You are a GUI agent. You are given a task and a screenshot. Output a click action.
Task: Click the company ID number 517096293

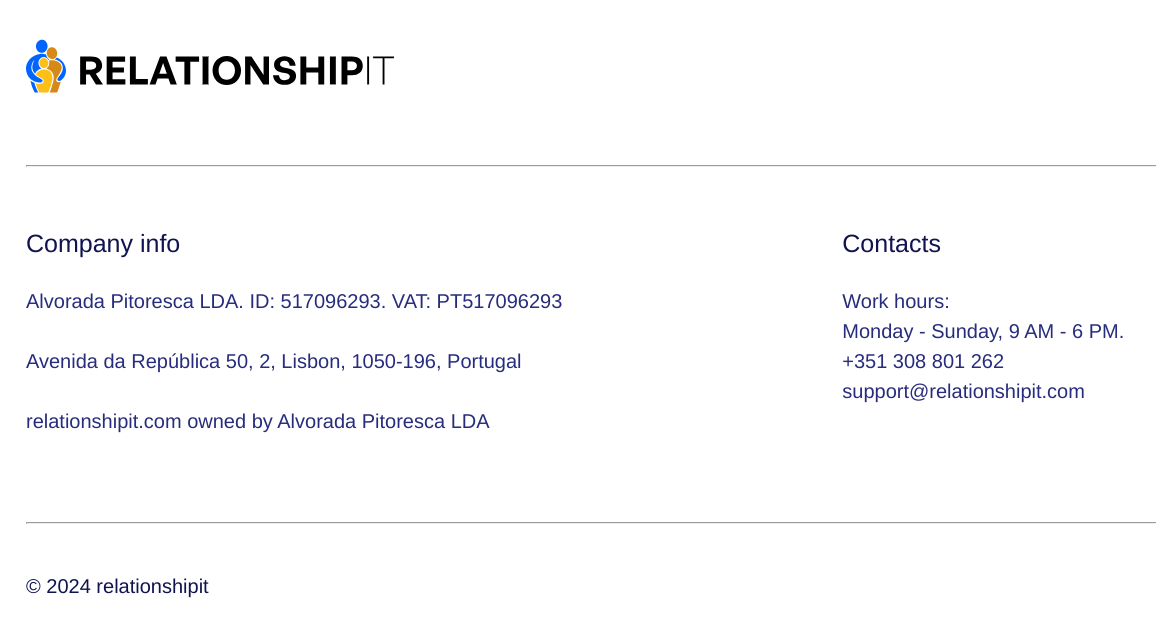pos(330,301)
